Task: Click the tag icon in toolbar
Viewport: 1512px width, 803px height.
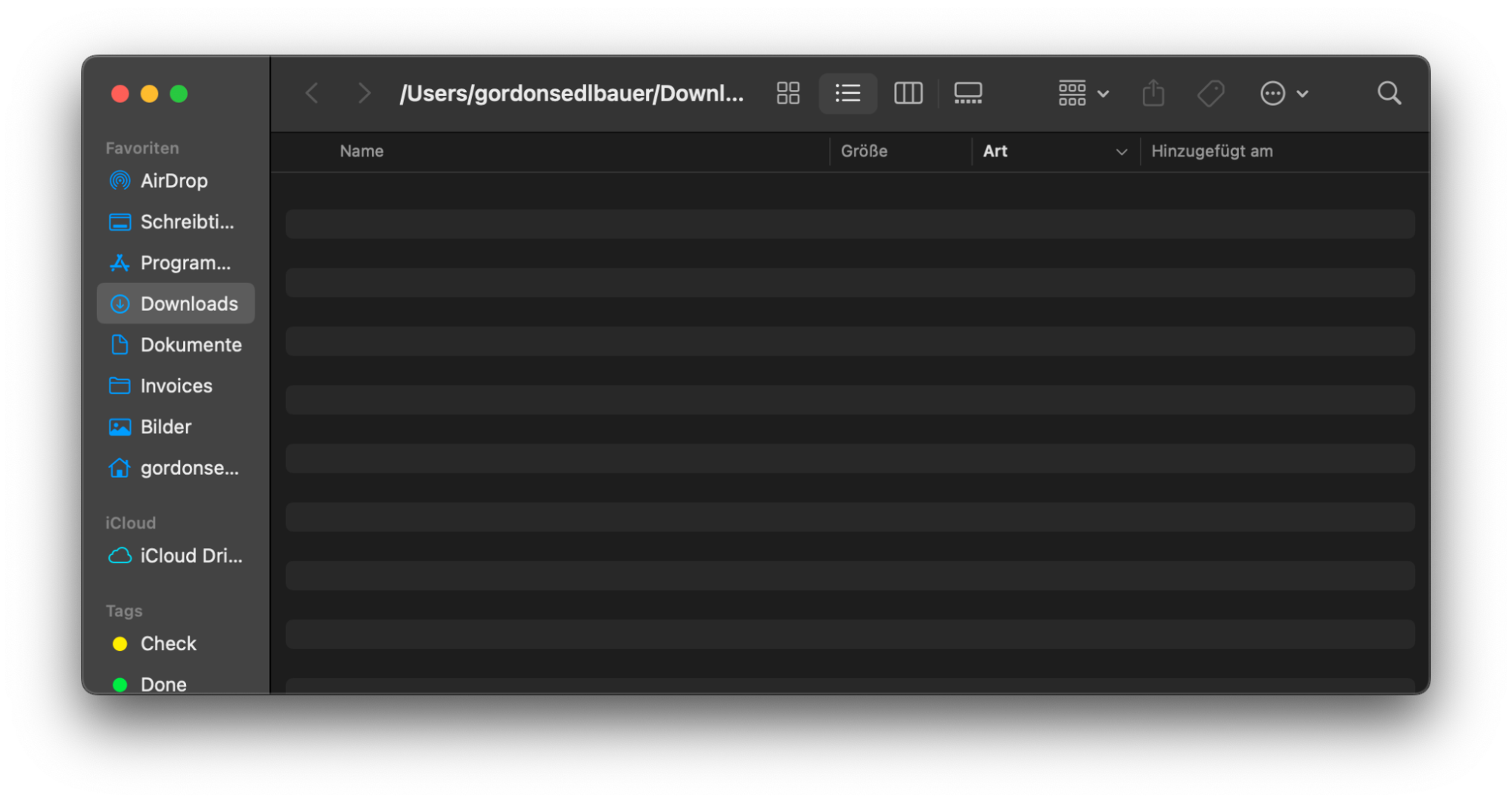Action: point(1210,93)
